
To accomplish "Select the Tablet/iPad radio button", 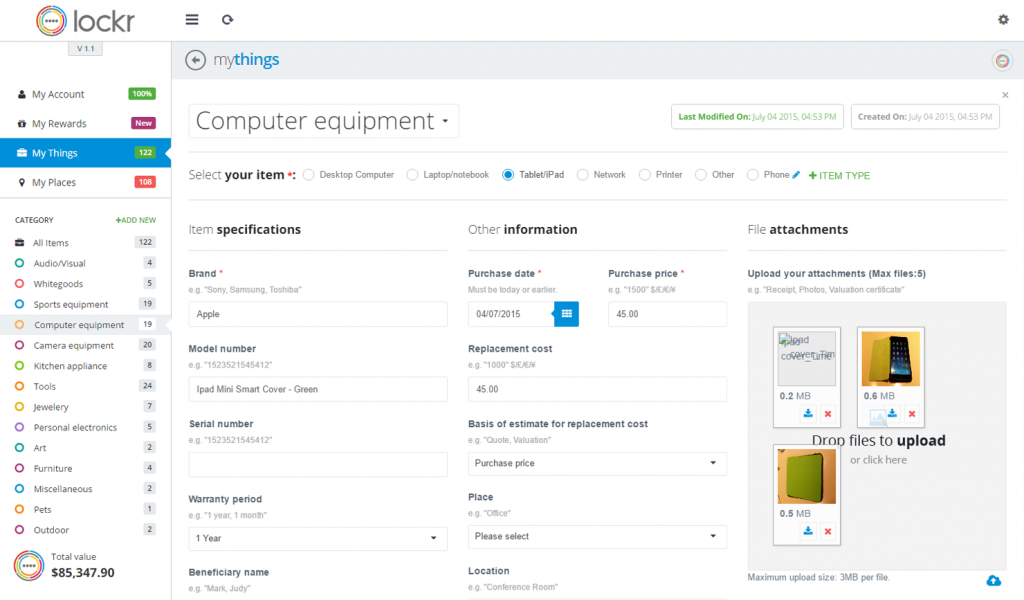I will coord(508,175).
